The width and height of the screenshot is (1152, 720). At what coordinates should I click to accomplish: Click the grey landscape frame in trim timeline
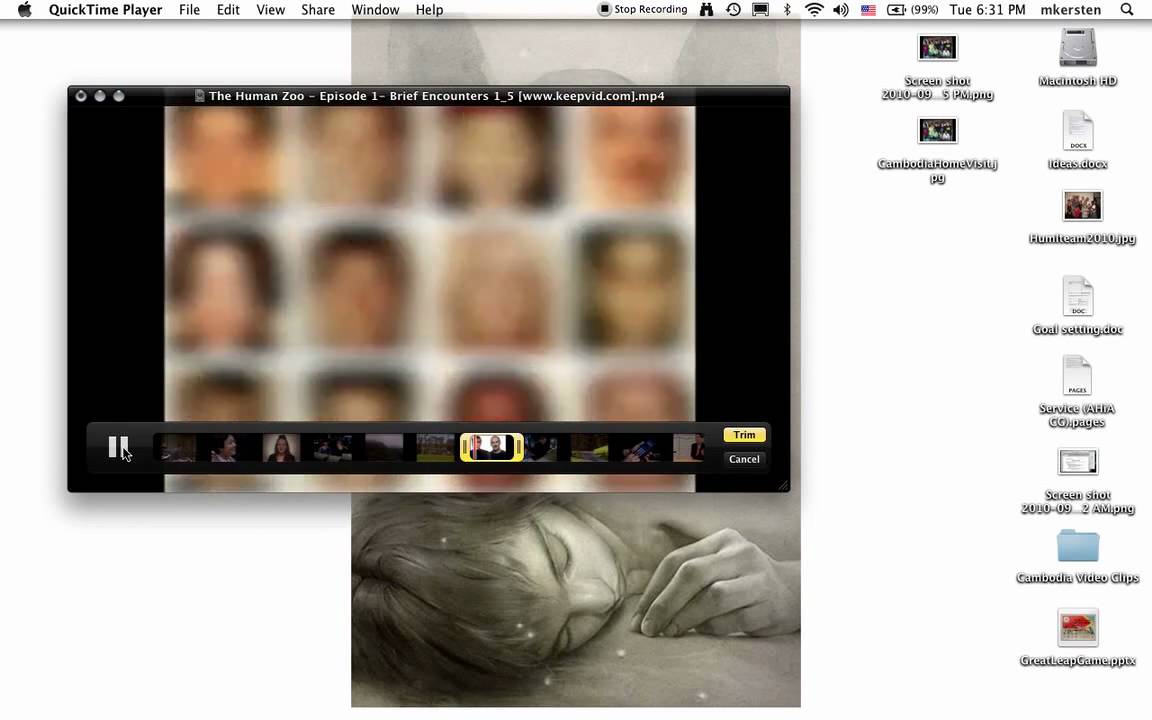pyautogui.click(x=384, y=447)
